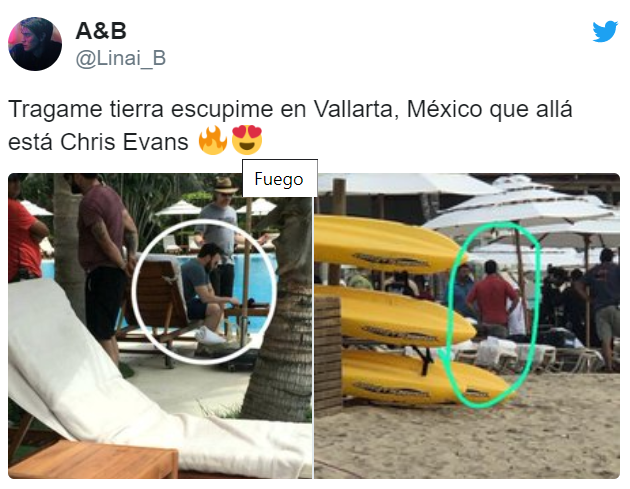Open the A&B profile avatar
This screenshot has height=489, width=630.
coord(35,44)
